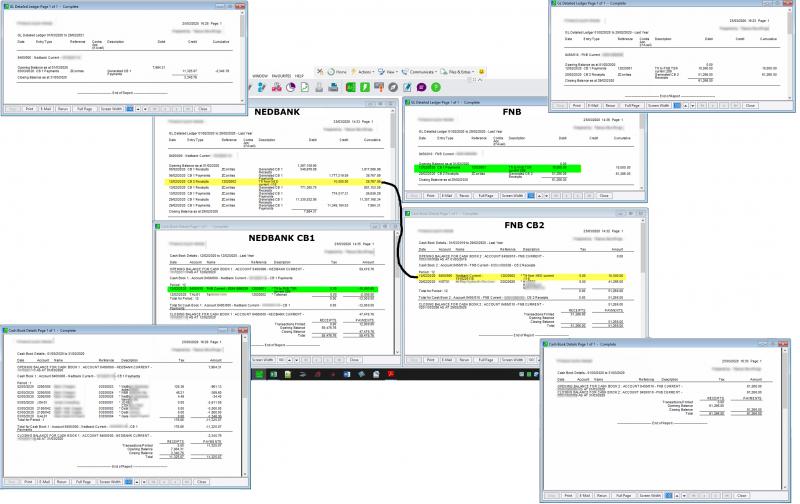This screenshot has height=504, width=800.
Task: Click Print in top-left GL Detailed Ledger window
Action: [x=29, y=109]
